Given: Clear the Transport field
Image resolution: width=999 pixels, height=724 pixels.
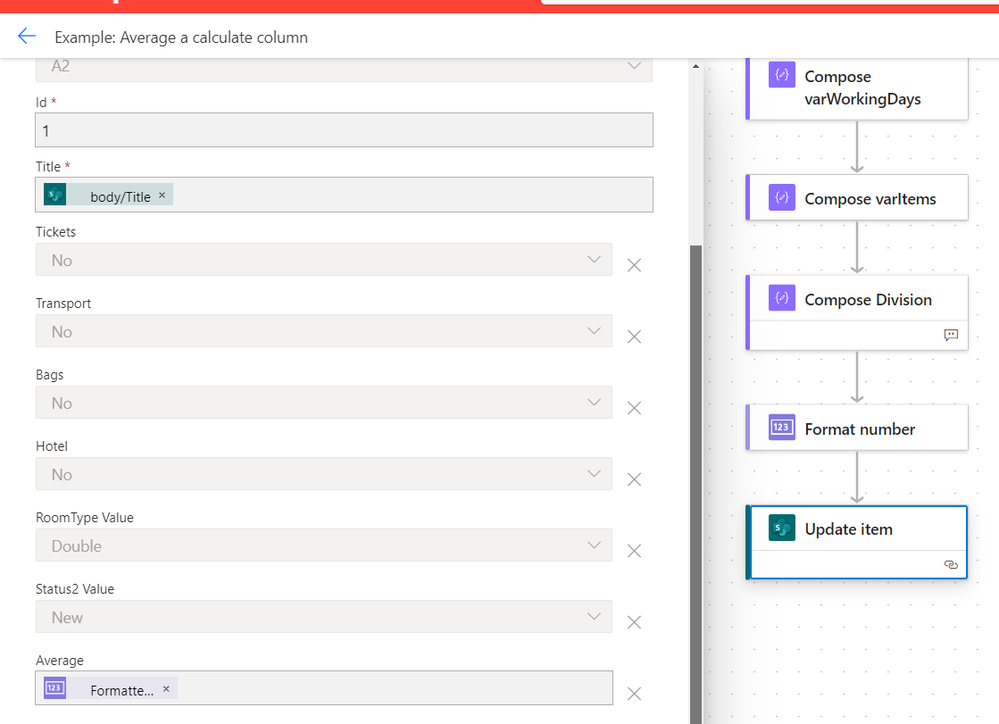Looking at the screenshot, I should (634, 337).
